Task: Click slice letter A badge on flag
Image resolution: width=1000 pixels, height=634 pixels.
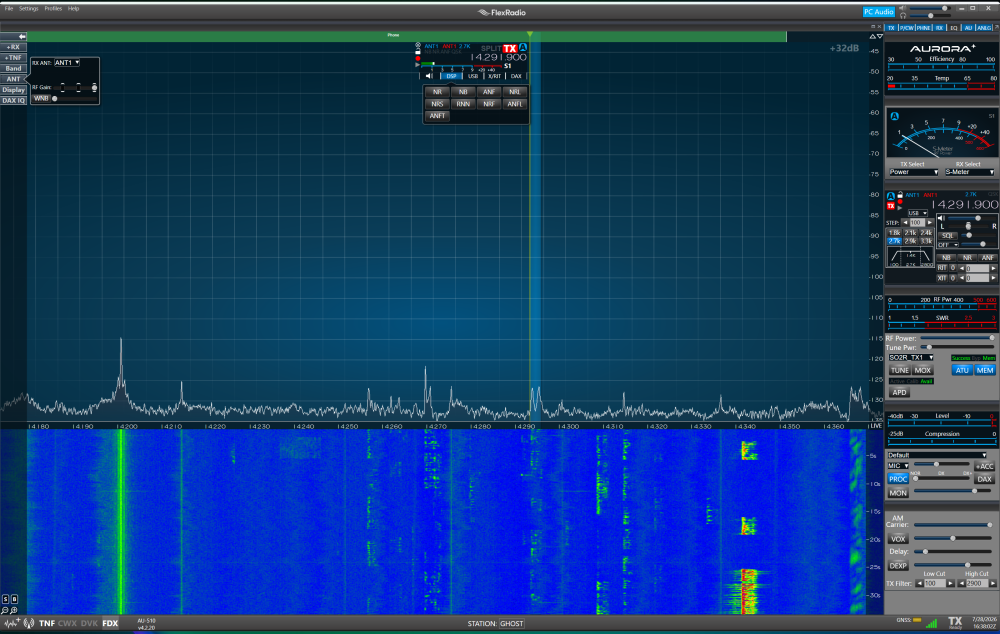Action: (523, 47)
